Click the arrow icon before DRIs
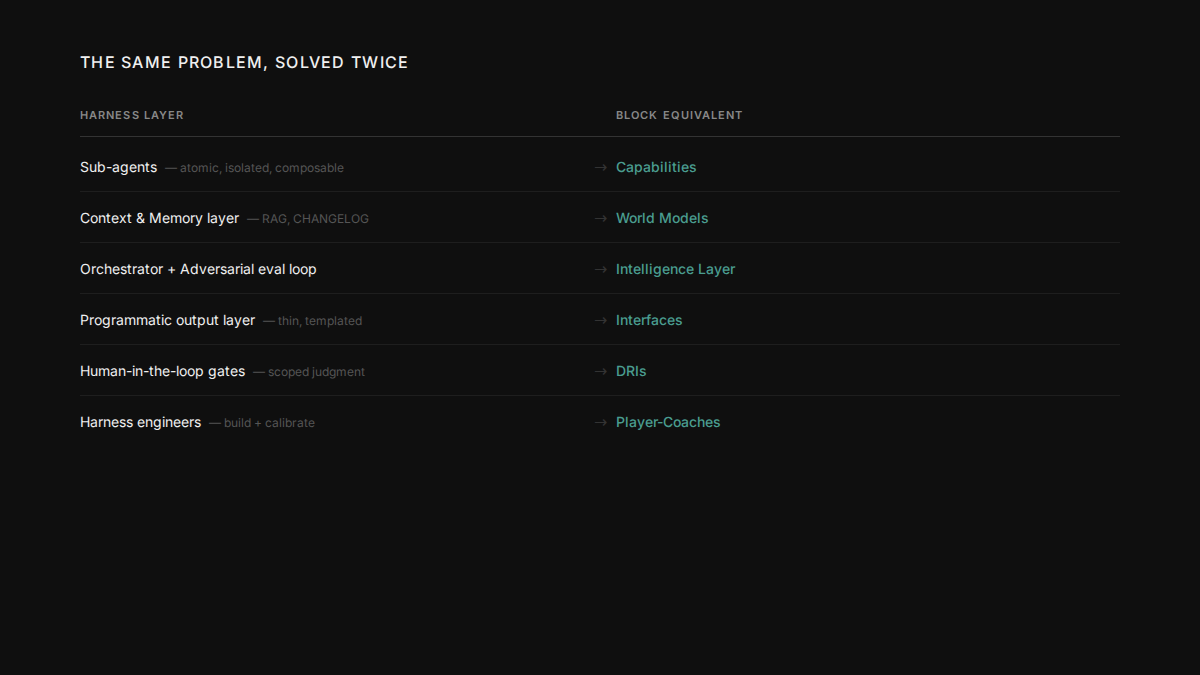 600,372
